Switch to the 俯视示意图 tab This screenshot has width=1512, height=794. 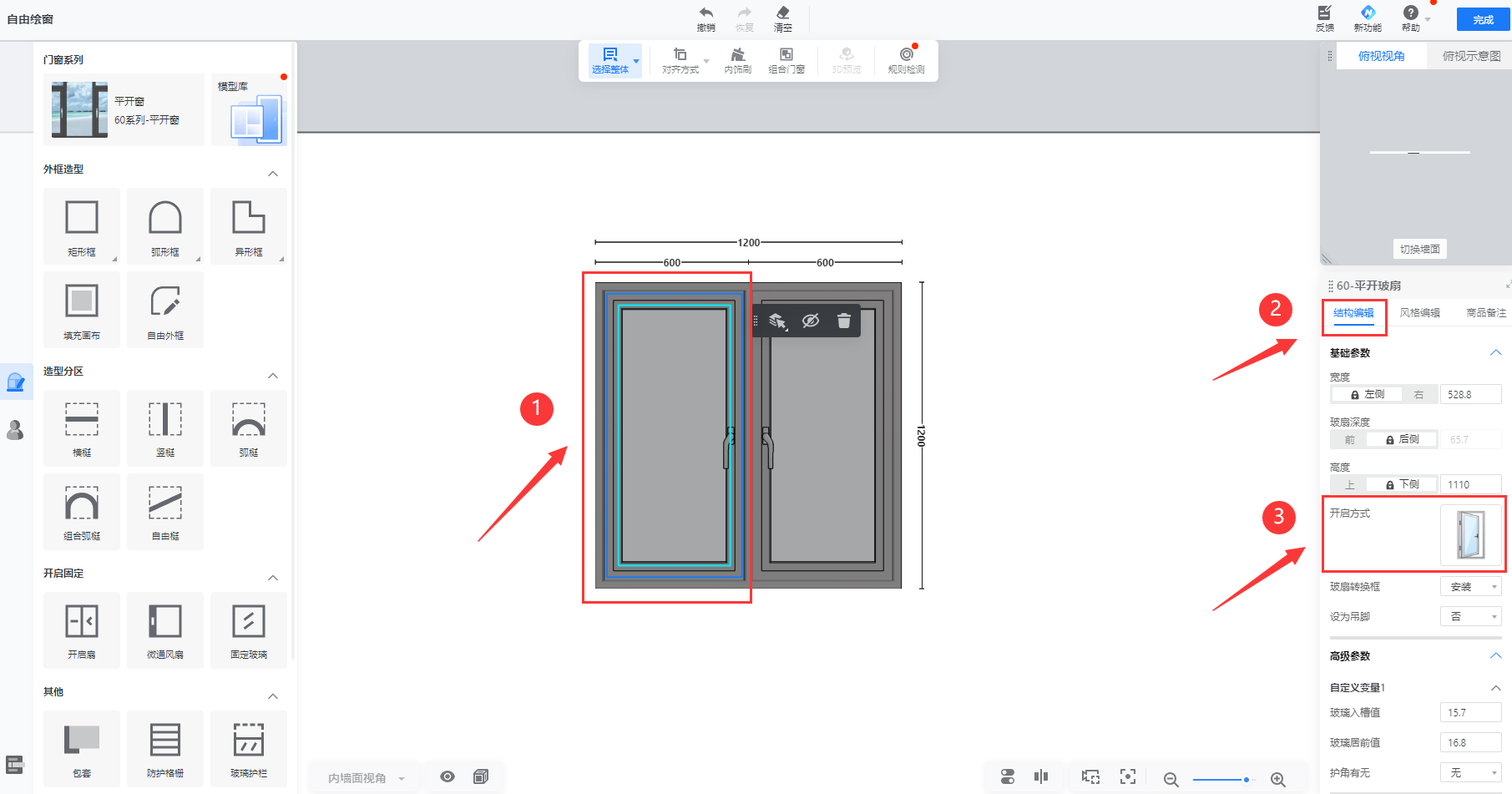coord(1471,56)
